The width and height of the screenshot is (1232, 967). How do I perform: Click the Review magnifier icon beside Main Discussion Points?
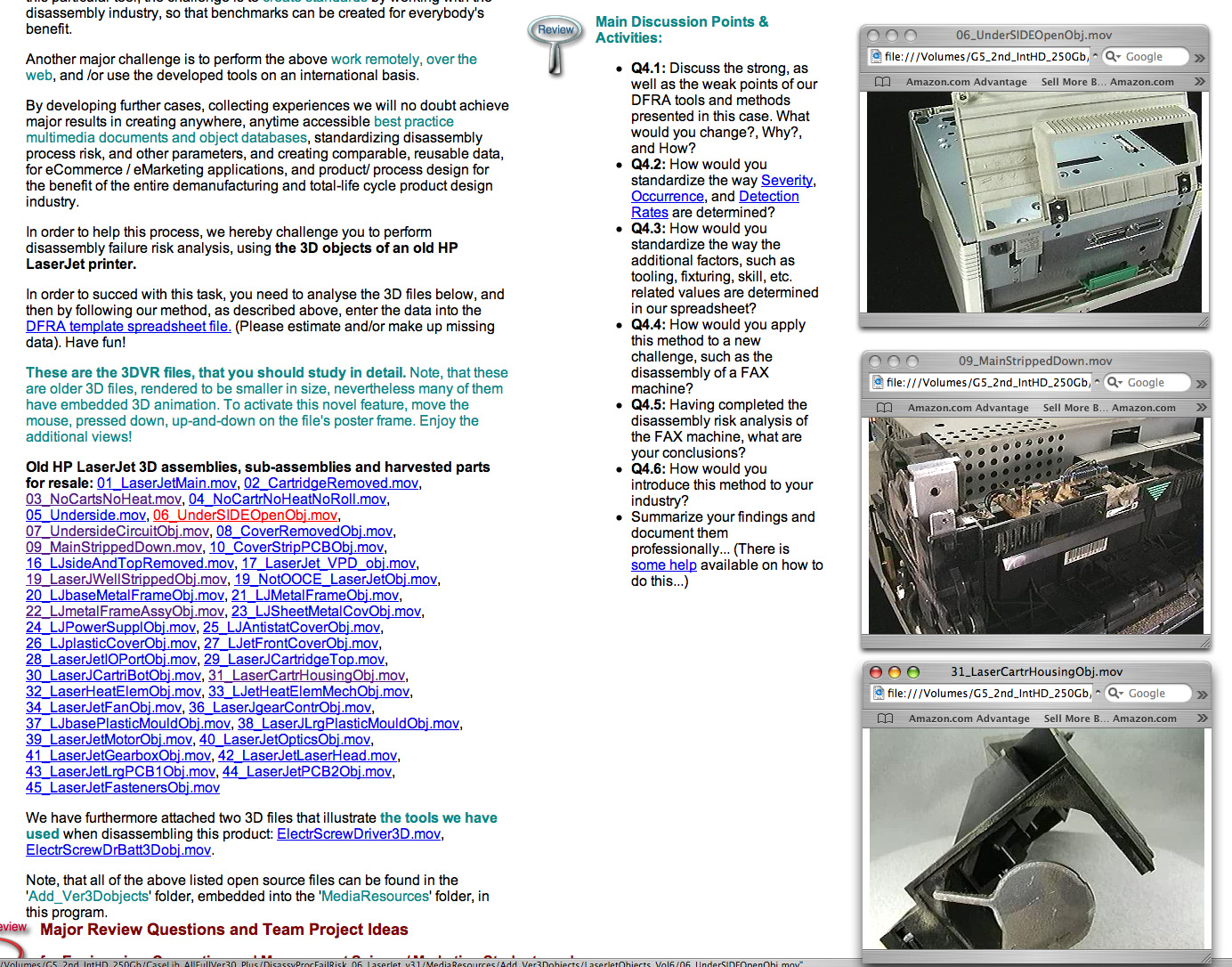coord(556,44)
